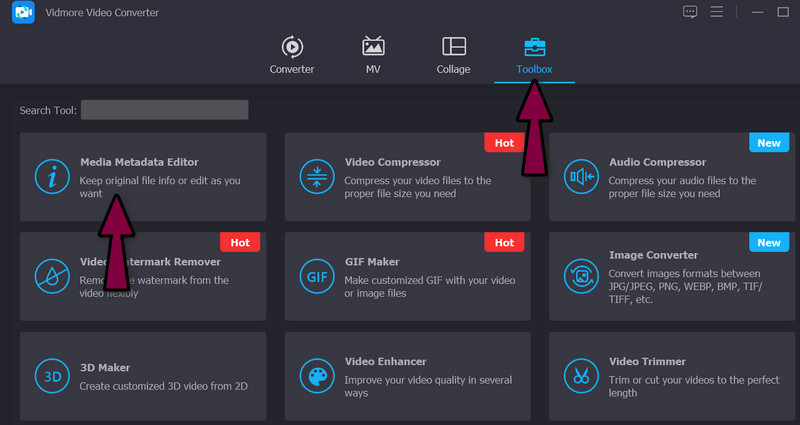Launch the Video Trimmer tool title
Screen dimensions: 800x425
click(x=653, y=361)
